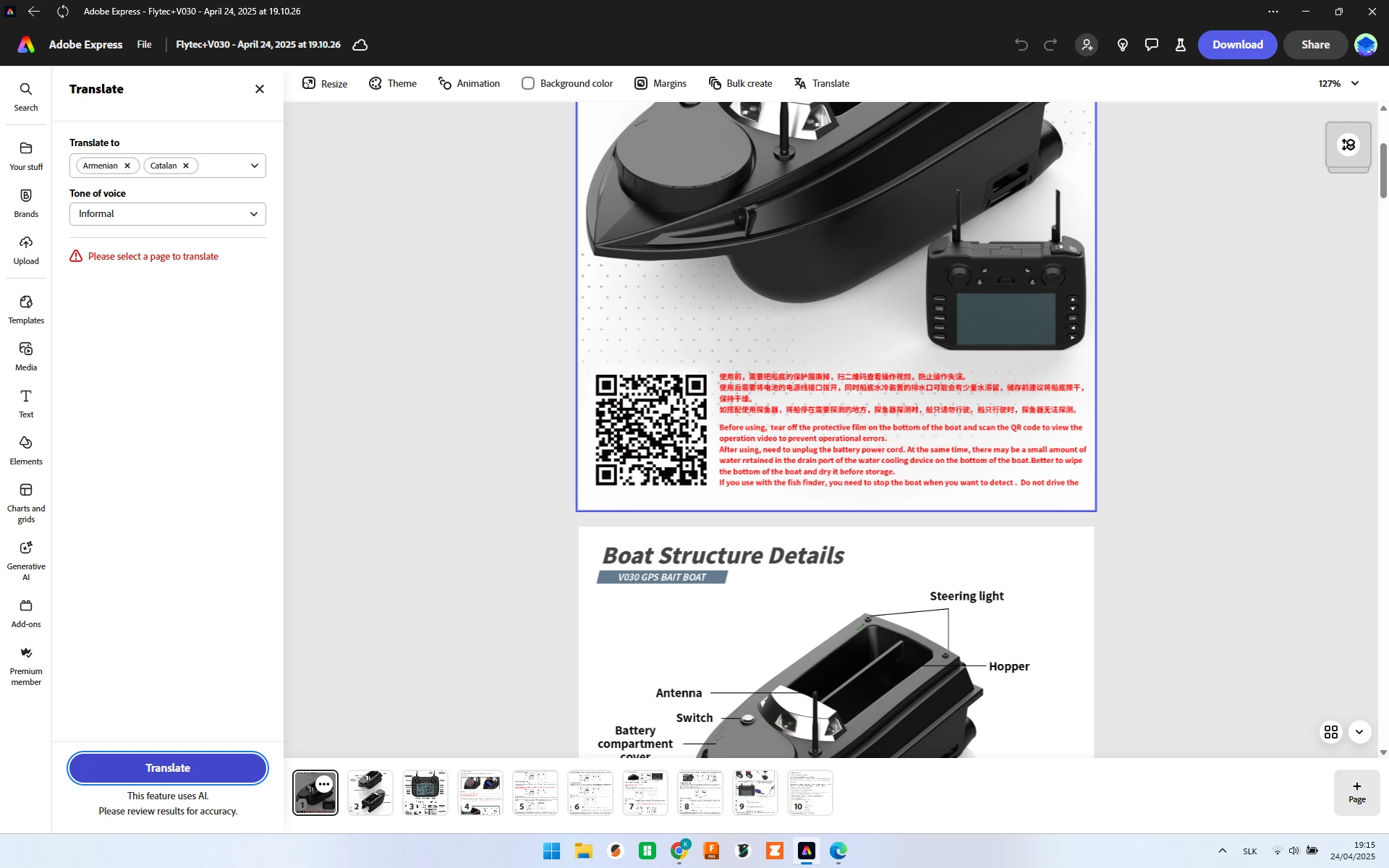
Task: Select page 5 thumbnail
Action: tap(535, 793)
